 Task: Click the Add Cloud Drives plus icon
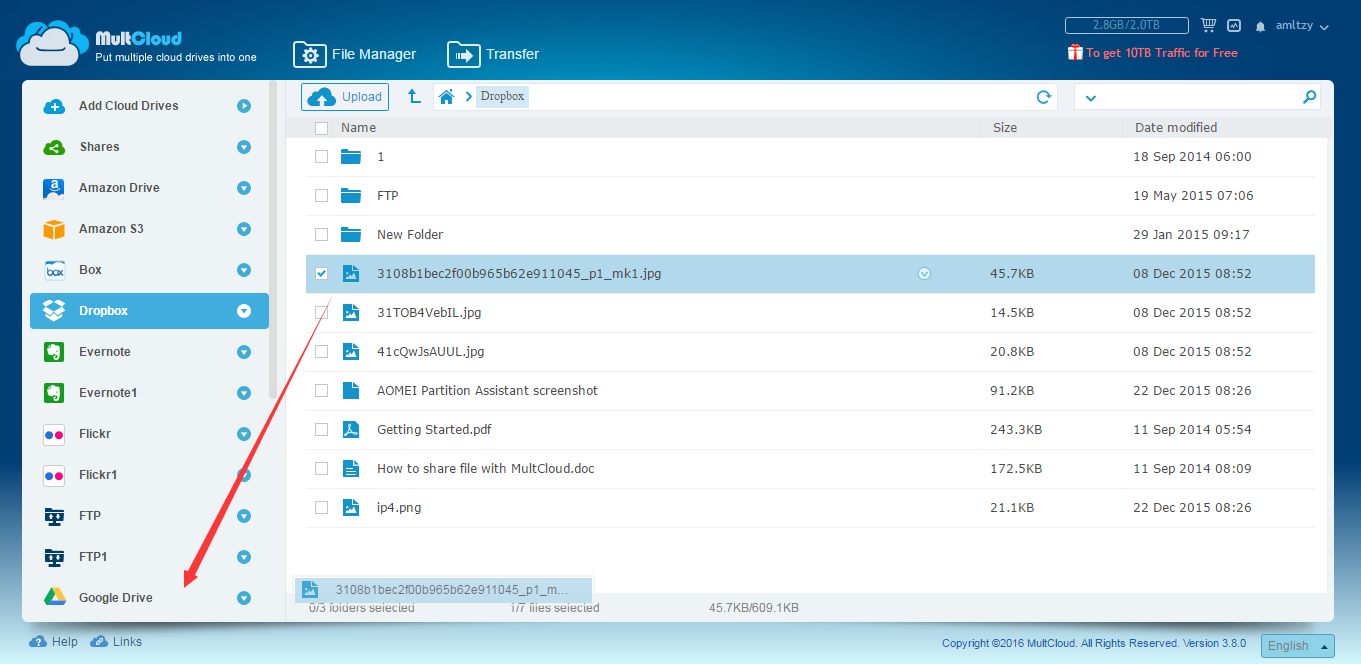coord(54,106)
